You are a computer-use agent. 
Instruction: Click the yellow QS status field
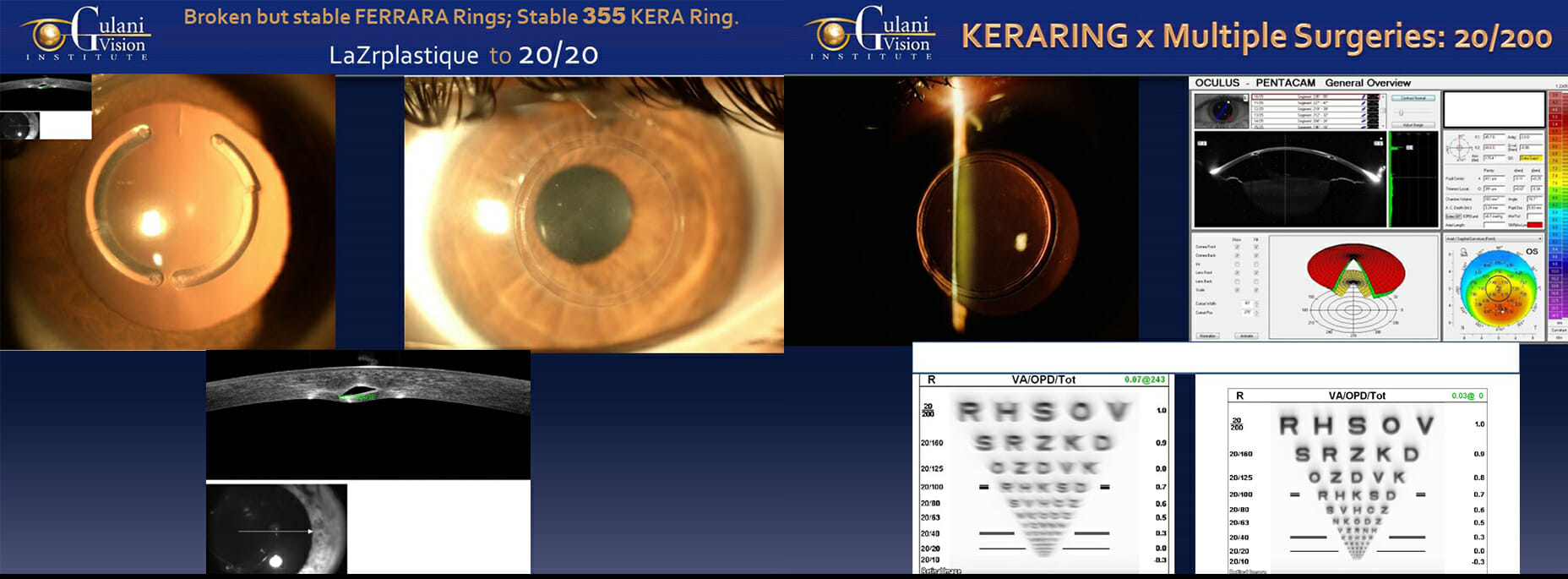pyautogui.click(x=1531, y=158)
